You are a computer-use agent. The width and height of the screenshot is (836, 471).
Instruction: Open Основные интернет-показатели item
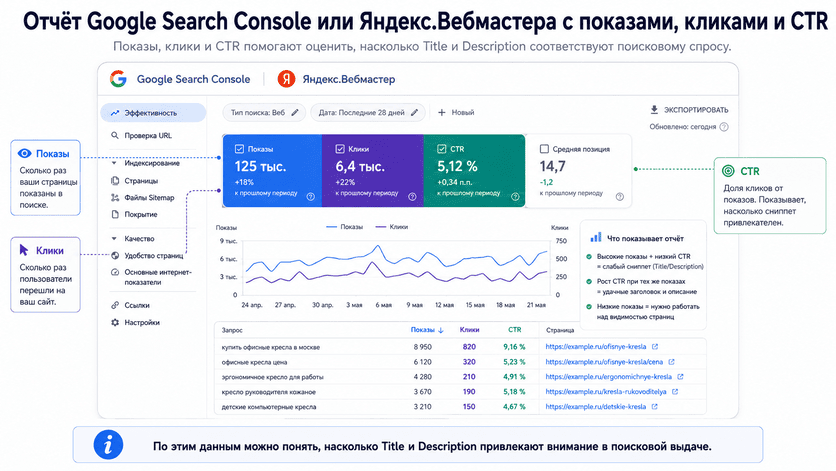158,277
